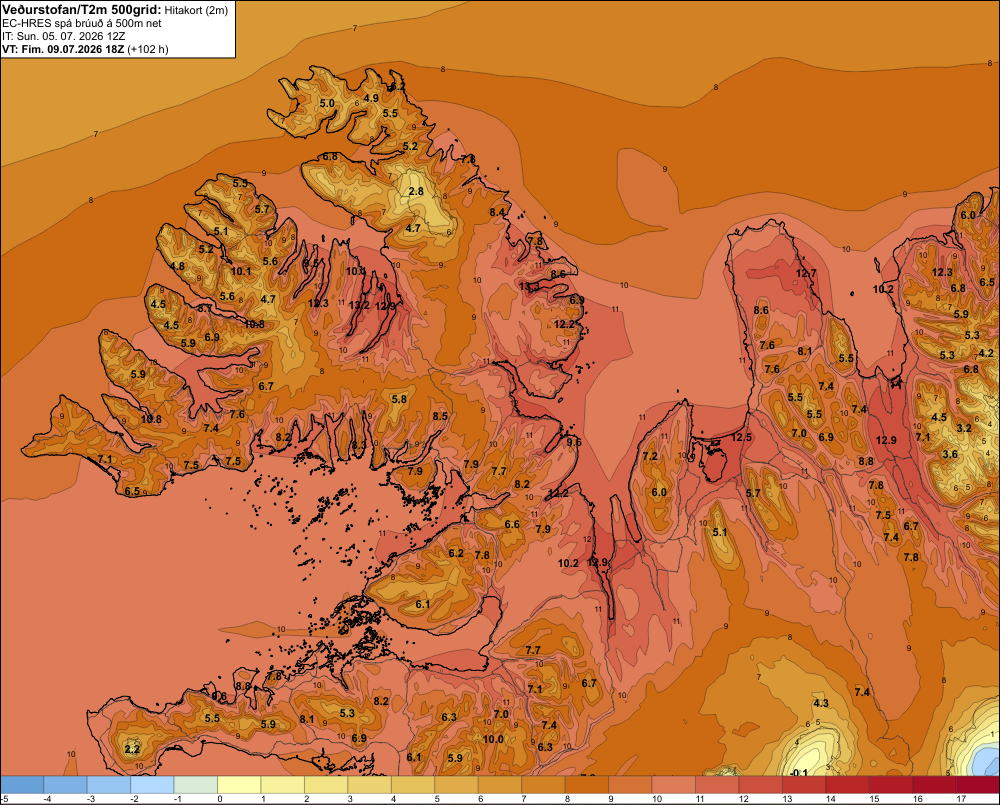Pick the pale yellow legend swatch between 0 and 1
1000x805 pixels.
239,785
